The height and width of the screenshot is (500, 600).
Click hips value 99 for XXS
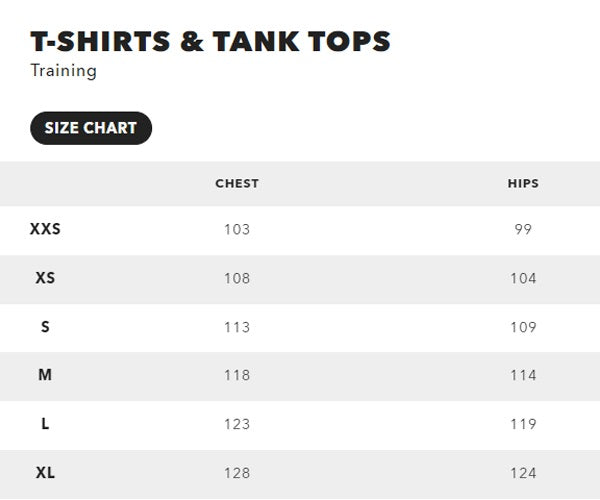(523, 230)
